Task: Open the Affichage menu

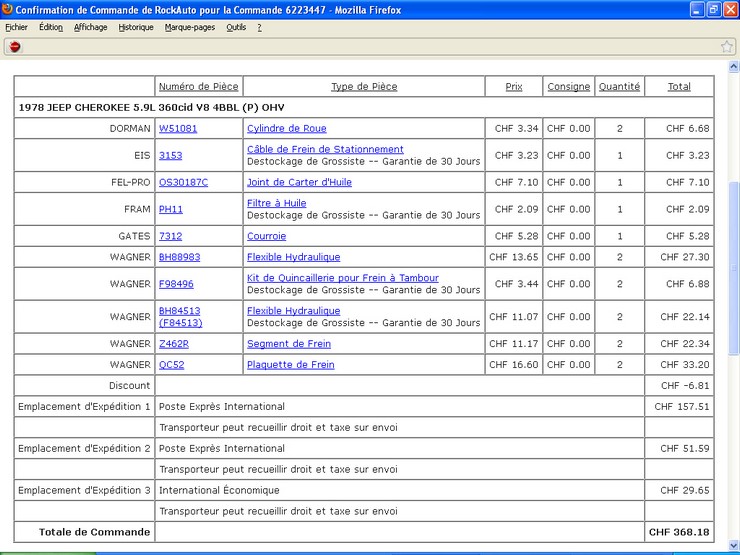Action: 90,27
